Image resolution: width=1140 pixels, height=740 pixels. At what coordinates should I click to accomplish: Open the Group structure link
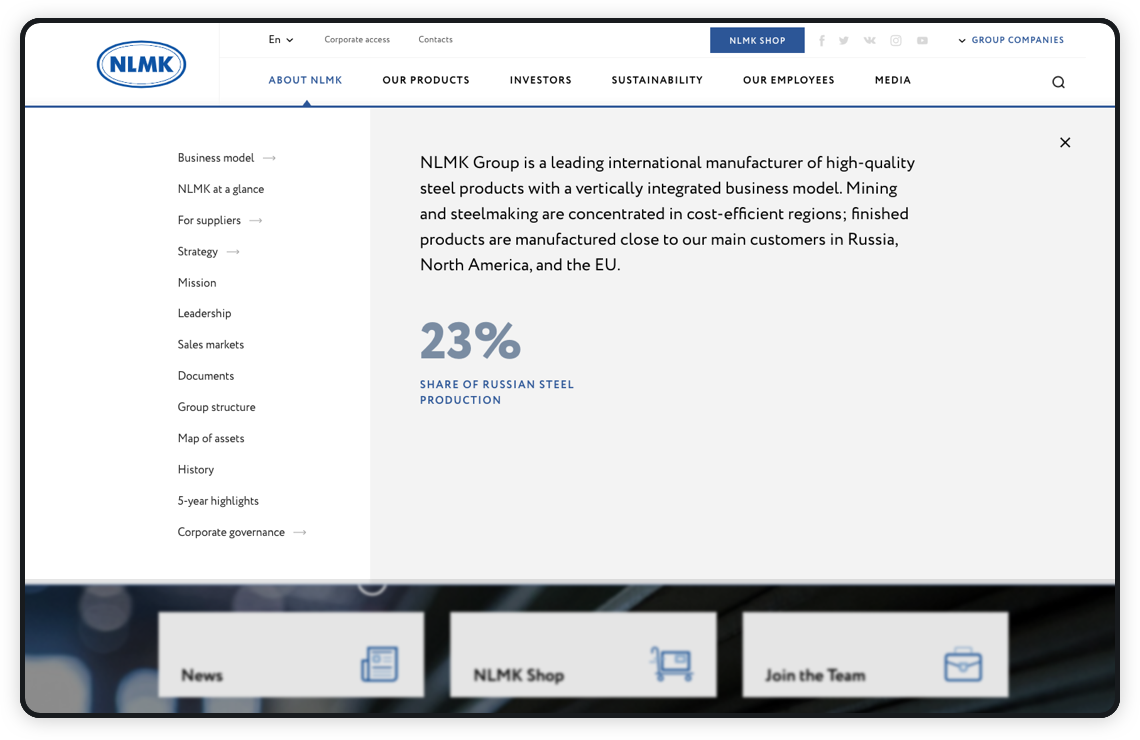[217, 407]
